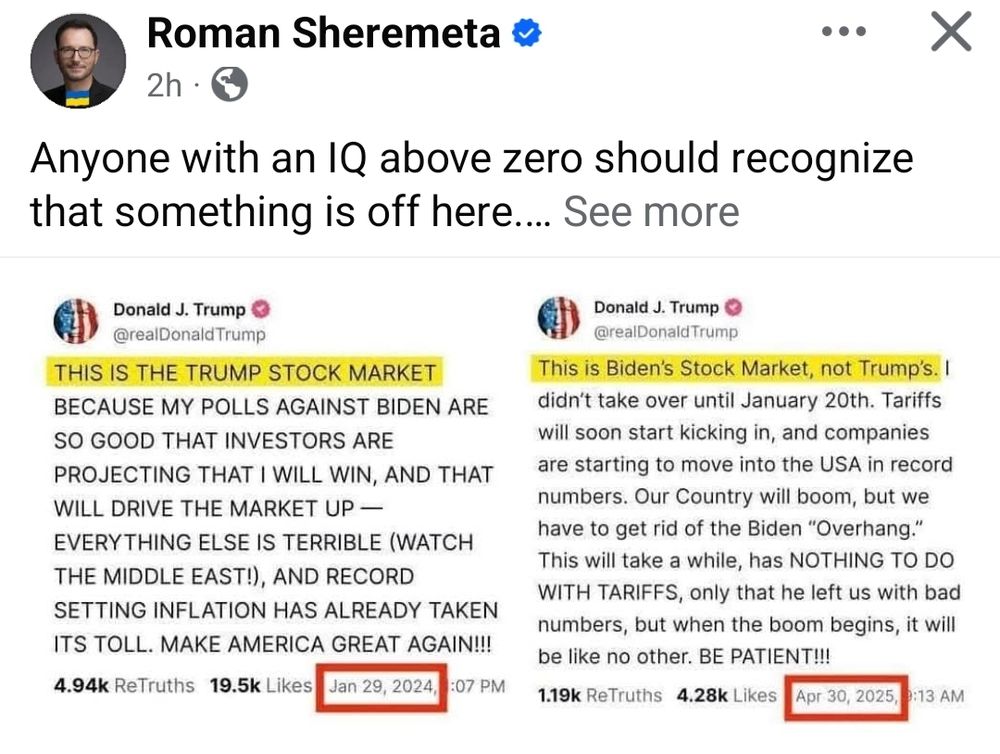Dismiss the post with the X button

coord(951,31)
